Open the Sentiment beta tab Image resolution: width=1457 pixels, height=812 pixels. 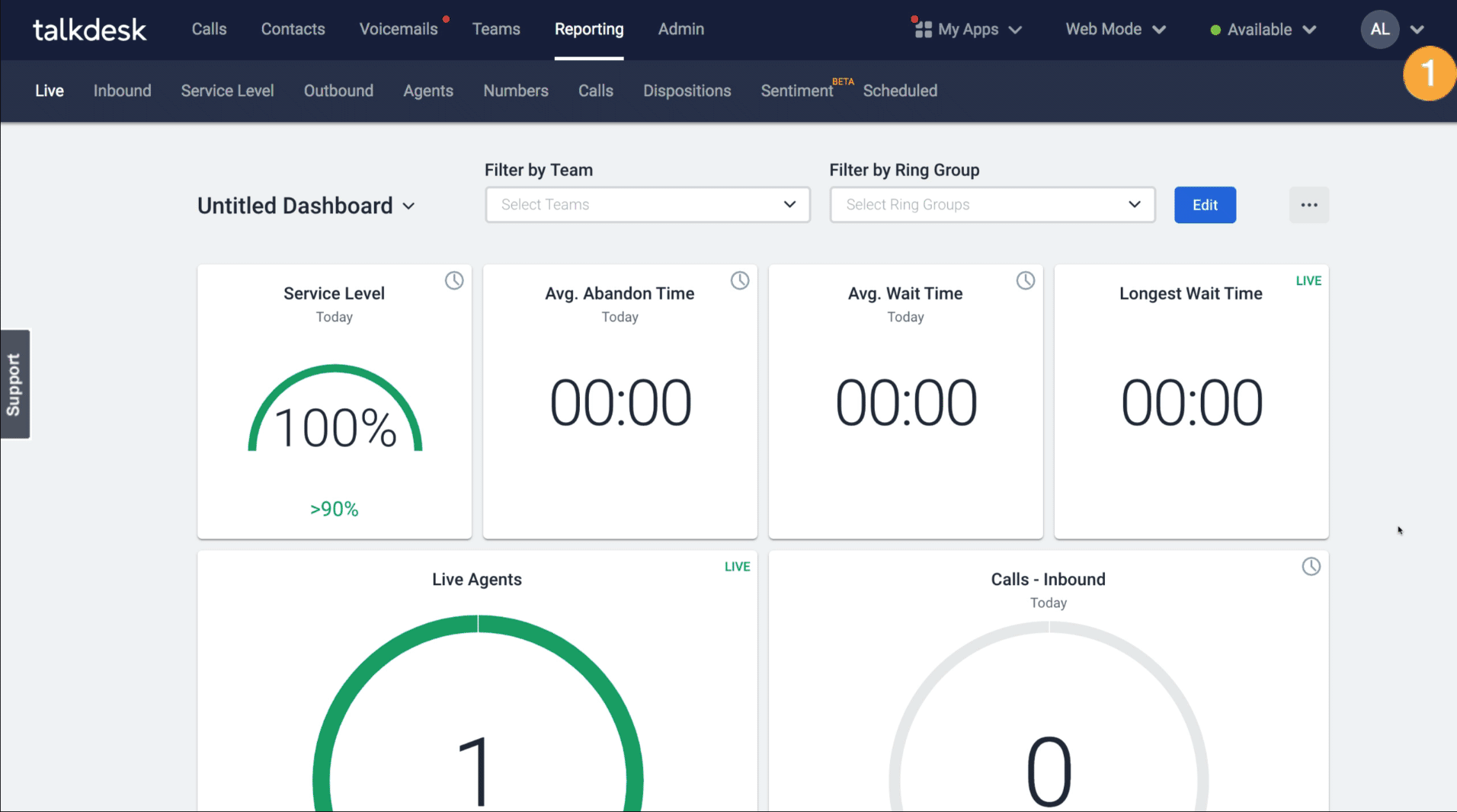point(796,91)
